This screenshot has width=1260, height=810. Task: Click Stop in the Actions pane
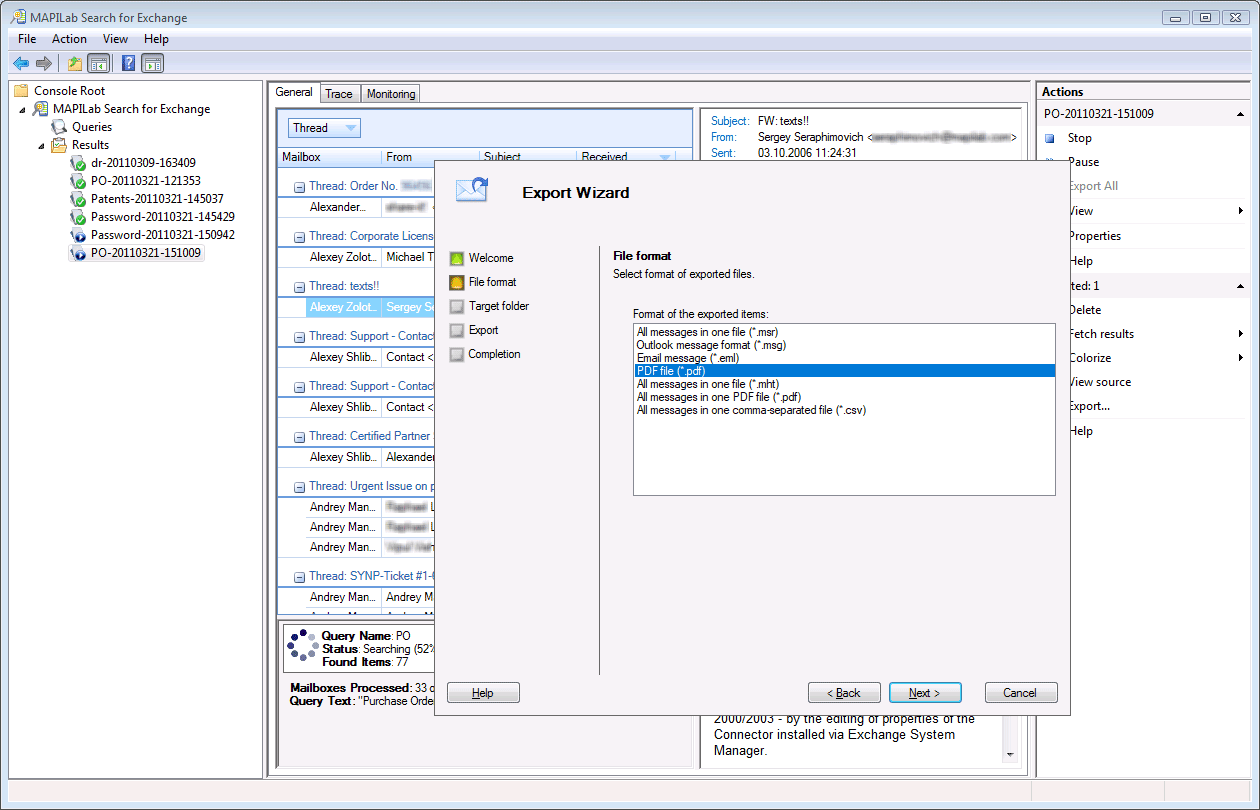tap(1080, 138)
